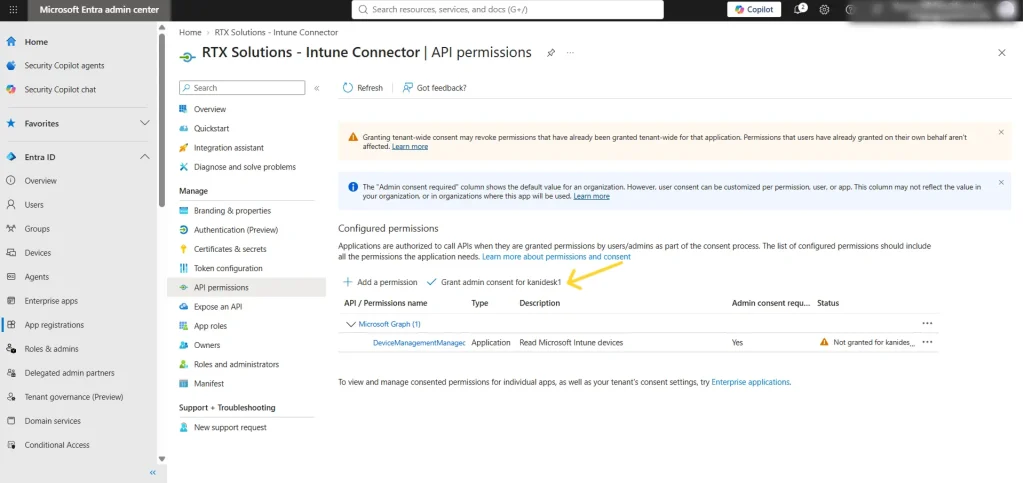Click the resource menu Search field
This screenshot has height=483, width=1024.
[x=242, y=88]
